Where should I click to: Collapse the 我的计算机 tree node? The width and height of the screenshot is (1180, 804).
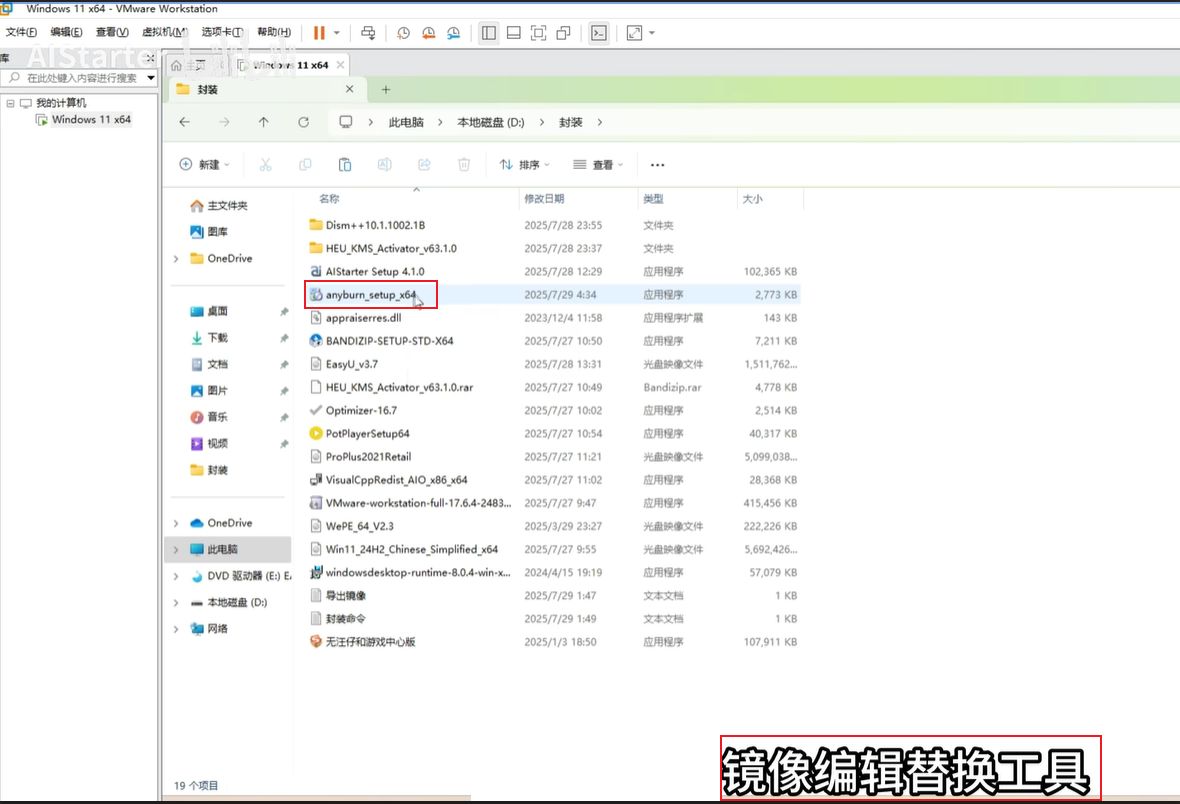tap(10, 103)
